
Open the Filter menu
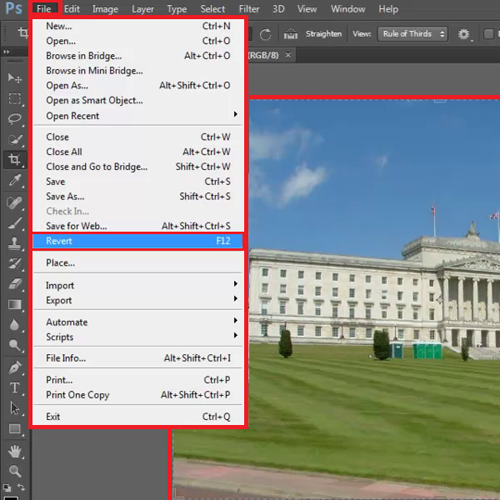(249, 9)
